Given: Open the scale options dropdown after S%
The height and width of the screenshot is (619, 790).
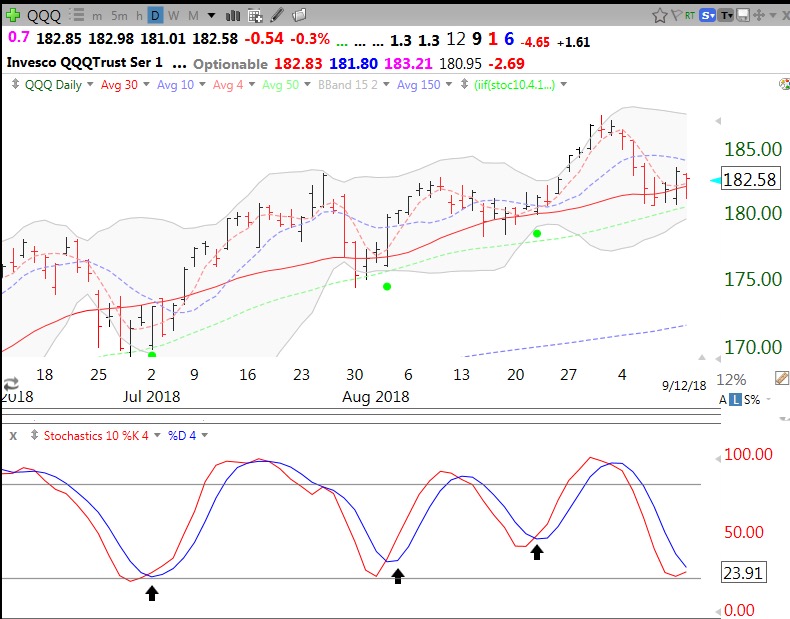Looking at the screenshot, I should click(x=769, y=399).
